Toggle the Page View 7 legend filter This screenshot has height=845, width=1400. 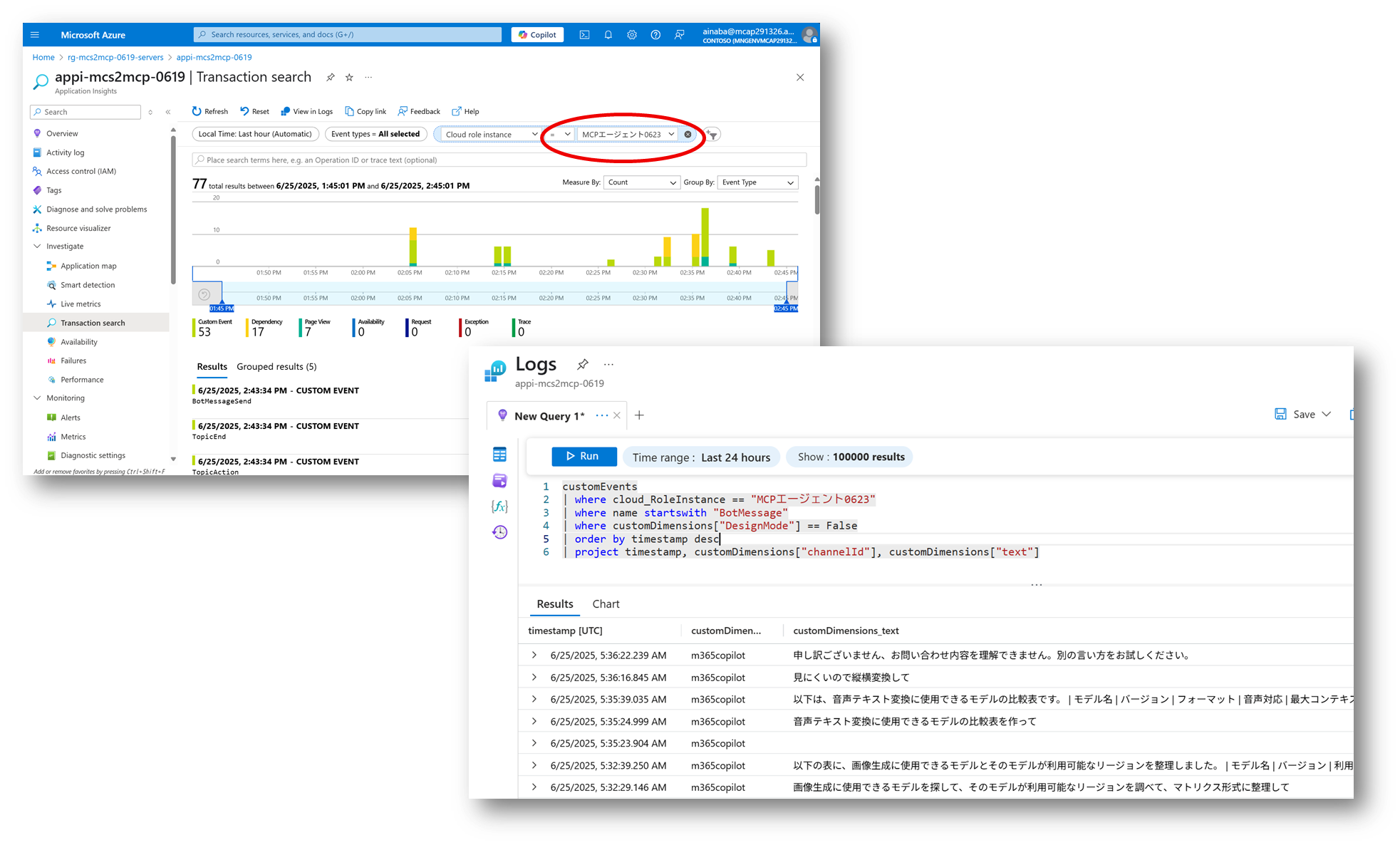coord(315,327)
